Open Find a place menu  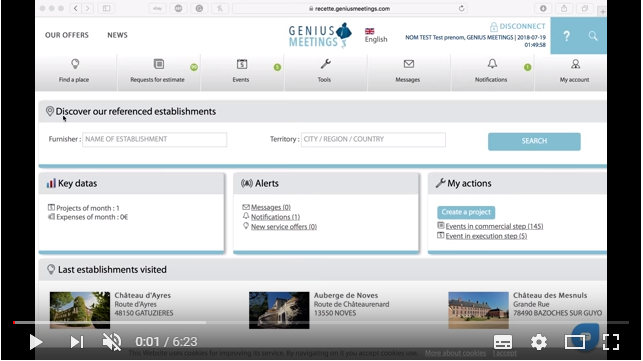(x=76, y=72)
